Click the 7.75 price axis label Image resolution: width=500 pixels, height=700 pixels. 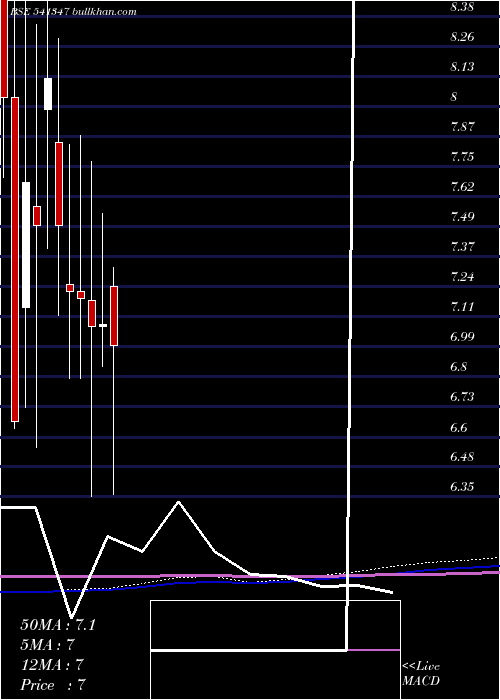tap(462, 157)
